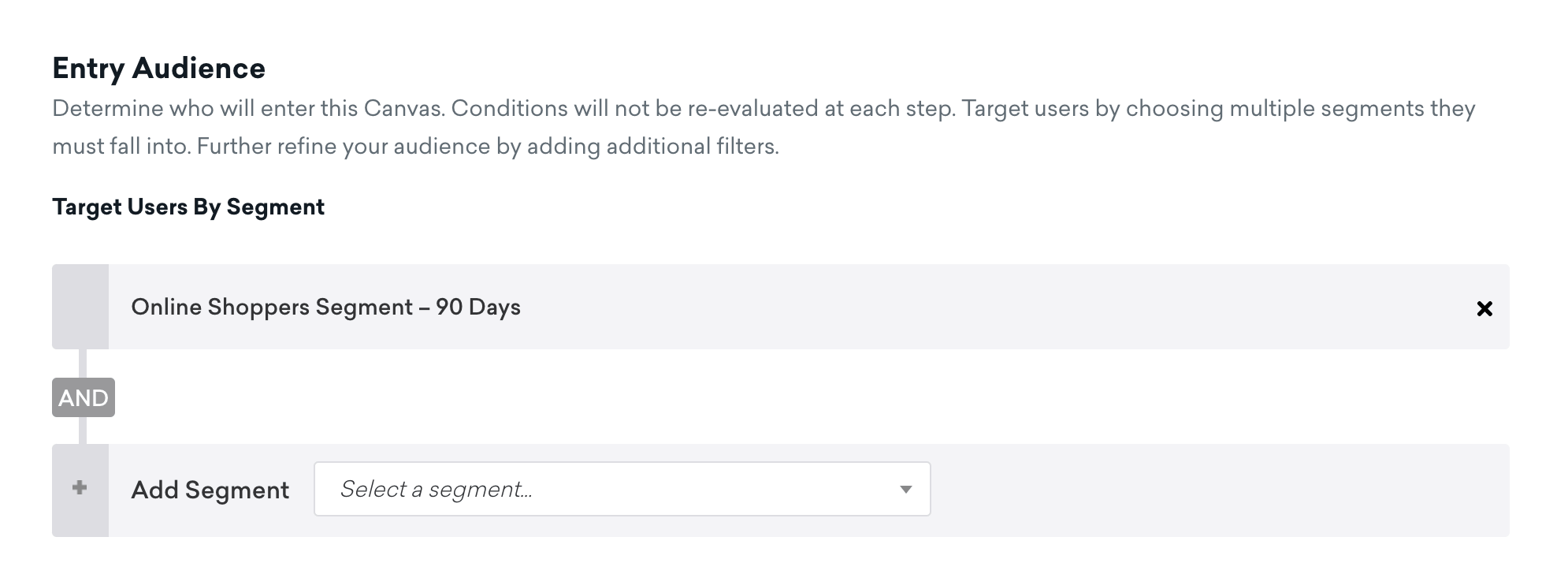Click "Further refine your audience" description line
The width and height of the screenshot is (1568, 563).
[x=487, y=147]
